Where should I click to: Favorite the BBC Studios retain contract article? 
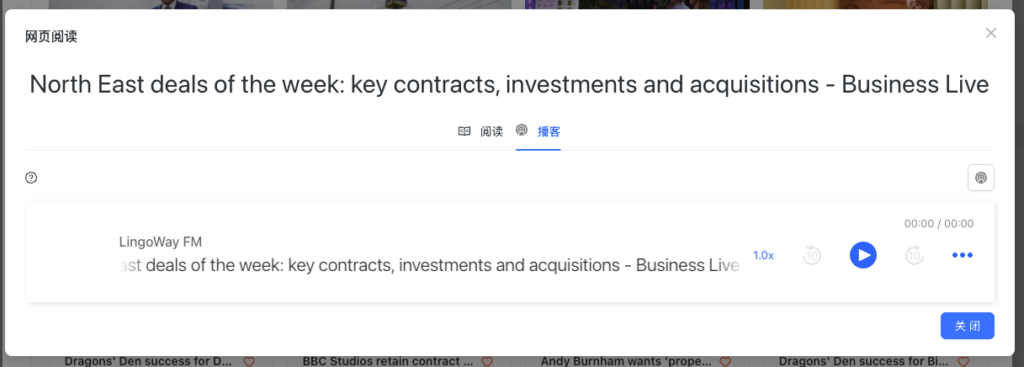[487, 361]
